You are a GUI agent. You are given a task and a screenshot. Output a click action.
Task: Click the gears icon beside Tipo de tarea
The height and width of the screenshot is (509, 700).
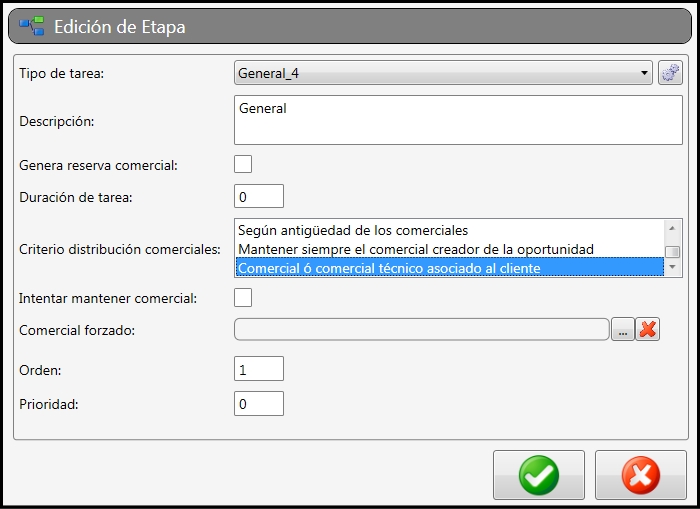pyautogui.click(x=670, y=73)
